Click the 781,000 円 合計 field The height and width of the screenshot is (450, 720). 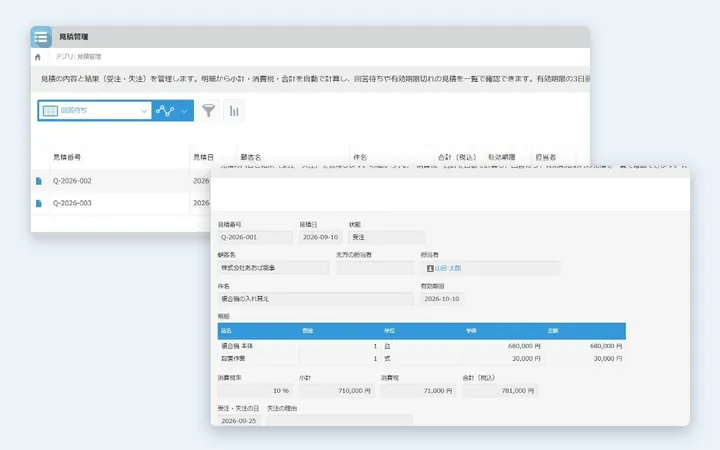(500, 391)
